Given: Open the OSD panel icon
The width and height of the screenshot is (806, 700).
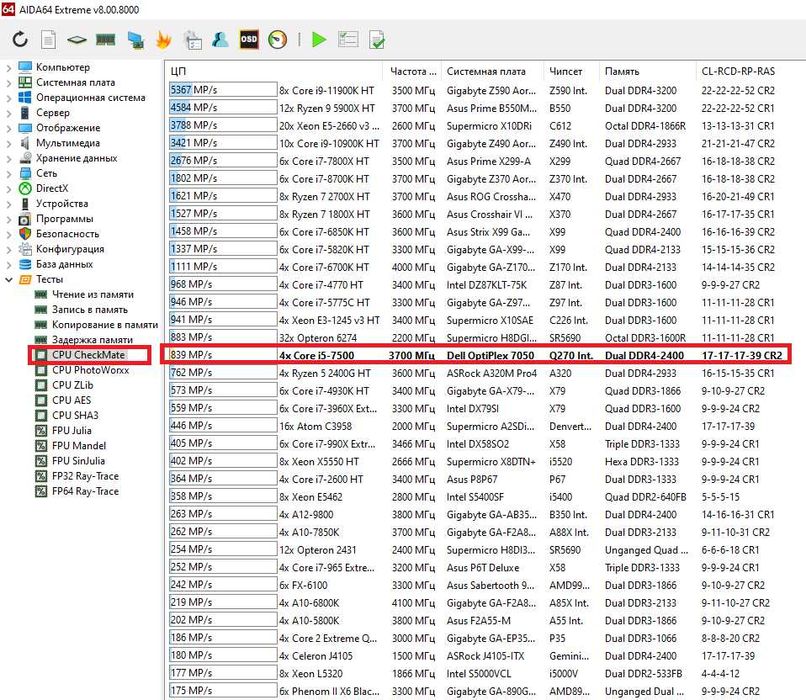Looking at the screenshot, I should click(249, 40).
